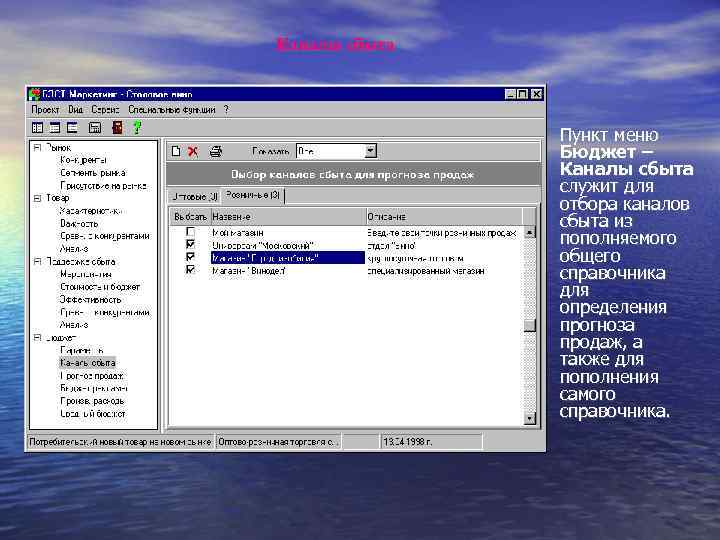Select Сегменты рынка in the tree
The height and width of the screenshot is (540, 720).
(93, 173)
